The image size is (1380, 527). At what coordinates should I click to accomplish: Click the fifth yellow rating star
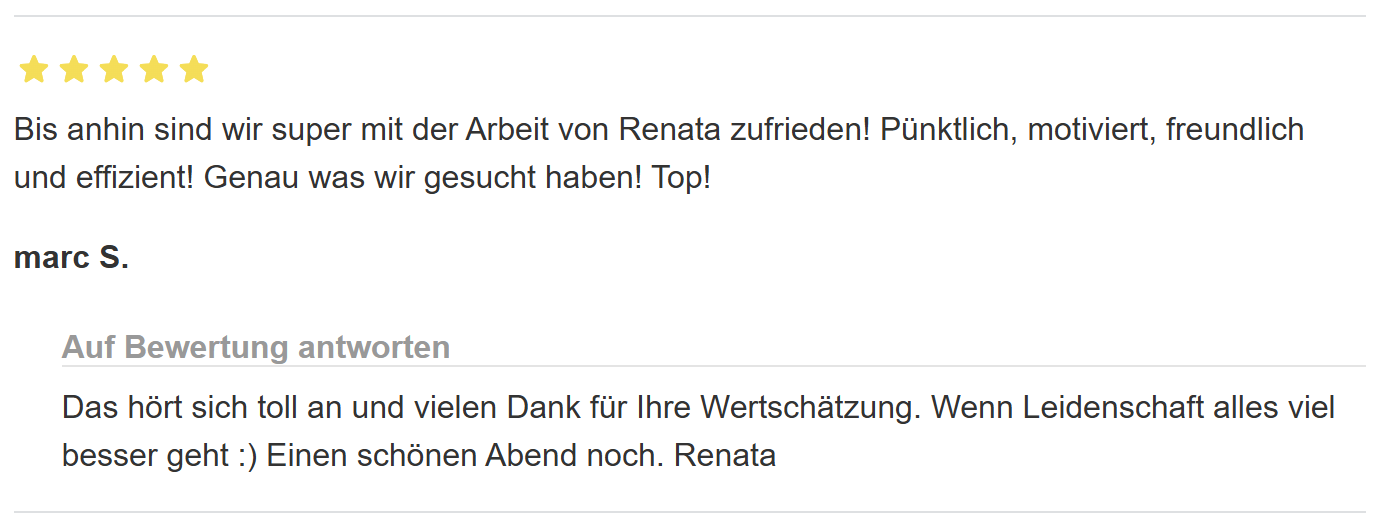coord(194,70)
